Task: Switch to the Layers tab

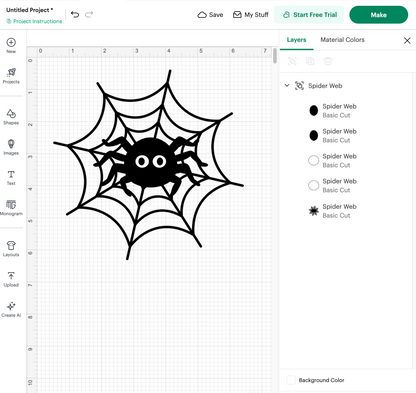Action: click(296, 40)
